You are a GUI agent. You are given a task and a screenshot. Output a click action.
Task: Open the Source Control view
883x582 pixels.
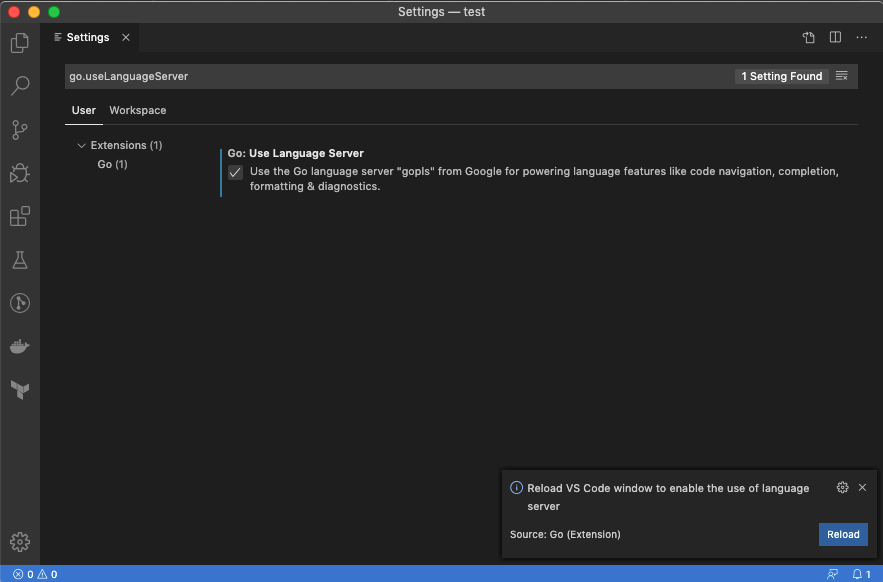pyautogui.click(x=20, y=130)
